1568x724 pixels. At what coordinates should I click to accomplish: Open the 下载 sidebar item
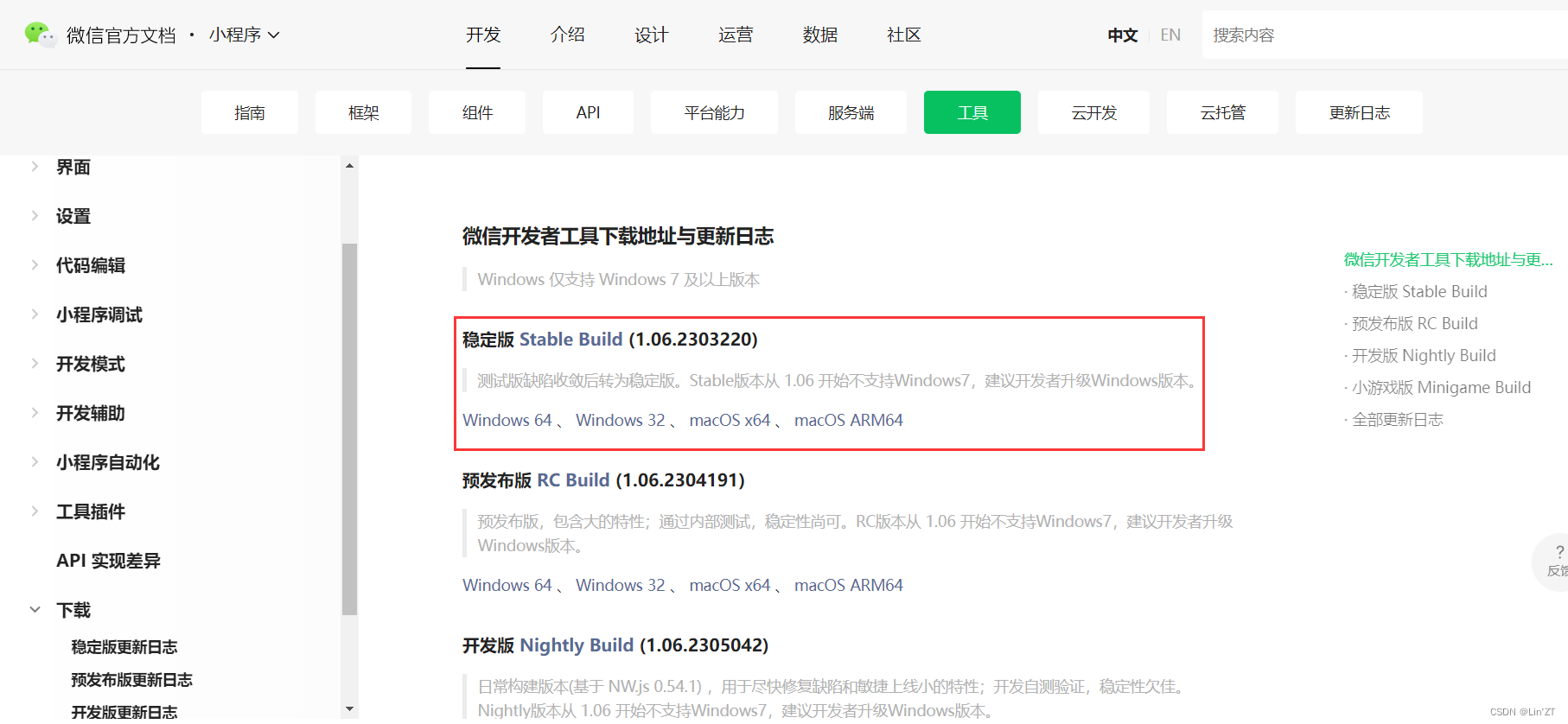pyautogui.click(x=73, y=610)
